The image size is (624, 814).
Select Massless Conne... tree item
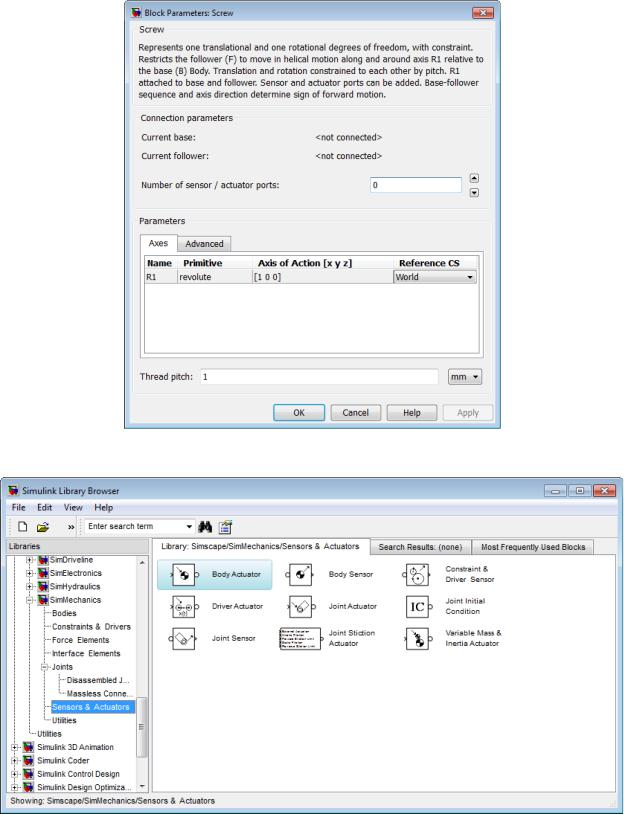99,694
